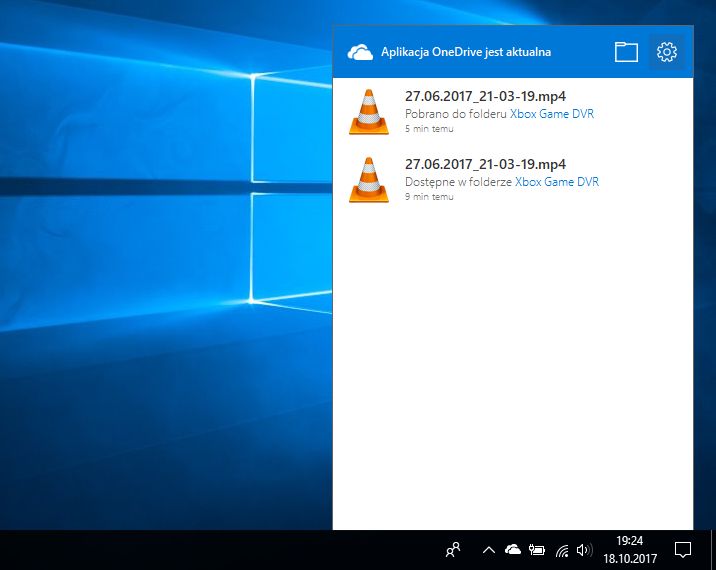Image resolution: width=716 pixels, height=570 pixels.
Task: Open battery power status tray icon
Action: [537, 550]
